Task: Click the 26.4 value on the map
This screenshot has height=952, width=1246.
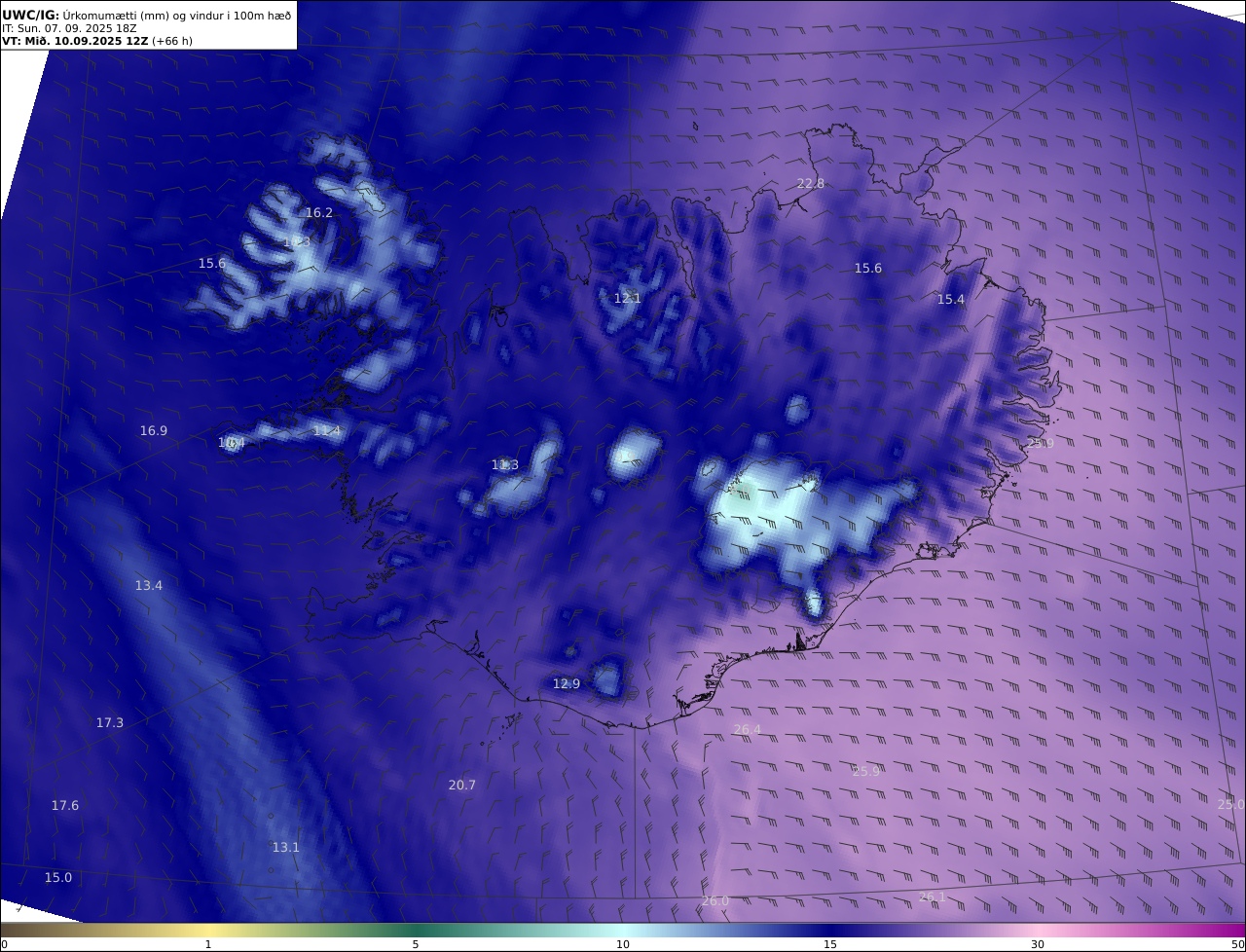Action: (x=748, y=729)
